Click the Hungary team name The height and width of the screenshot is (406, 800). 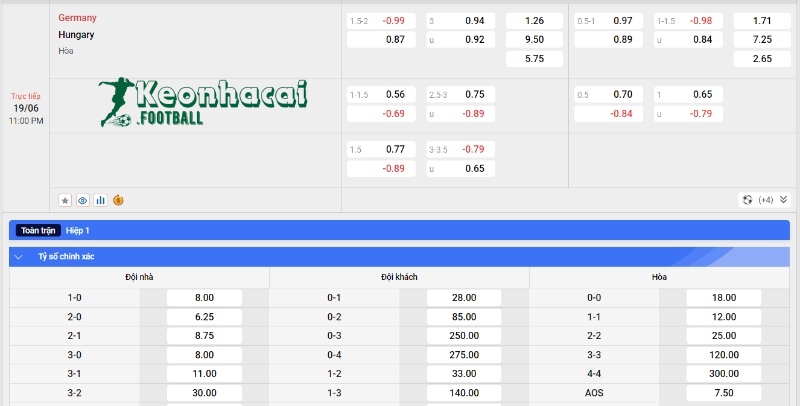click(77, 34)
